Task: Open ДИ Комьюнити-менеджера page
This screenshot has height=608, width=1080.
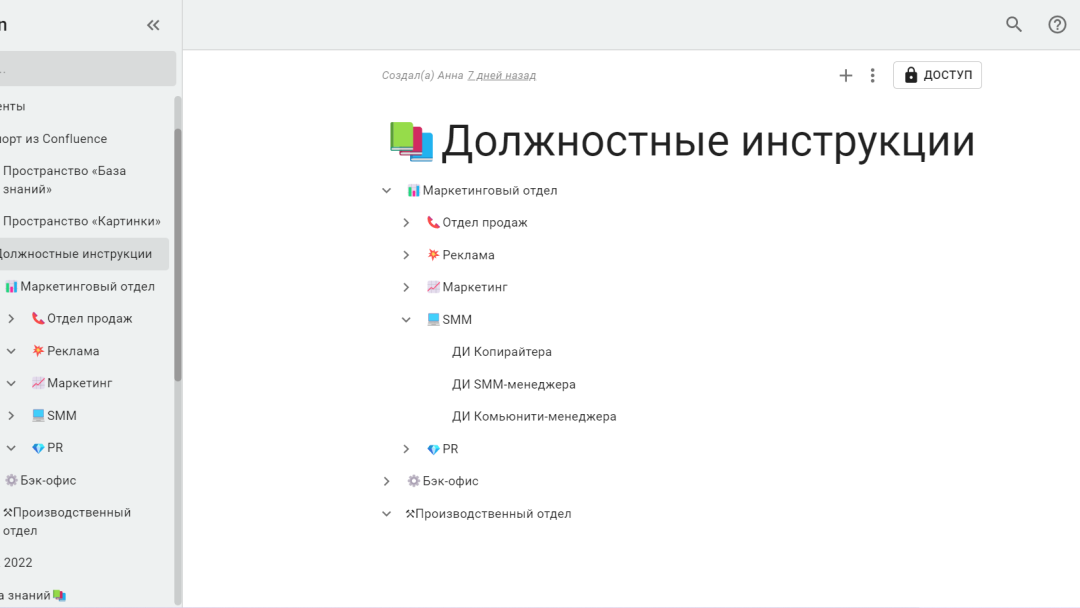Action: point(533,416)
